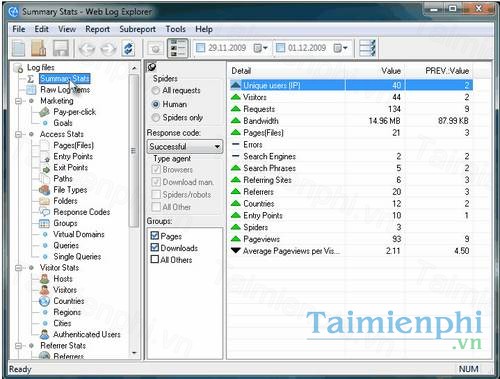This screenshot has width=500, height=379.
Task: Click the Visitors person icon
Action: 44,290
